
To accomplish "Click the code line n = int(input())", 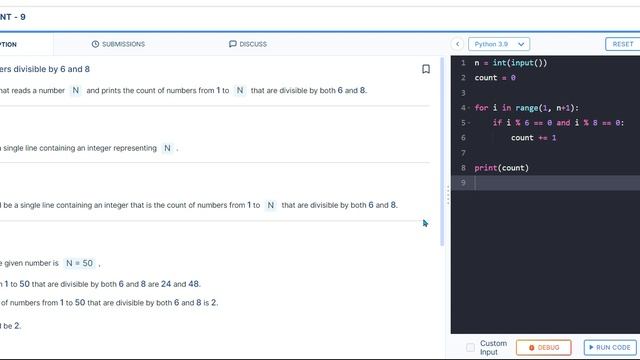I will pos(511,63).
